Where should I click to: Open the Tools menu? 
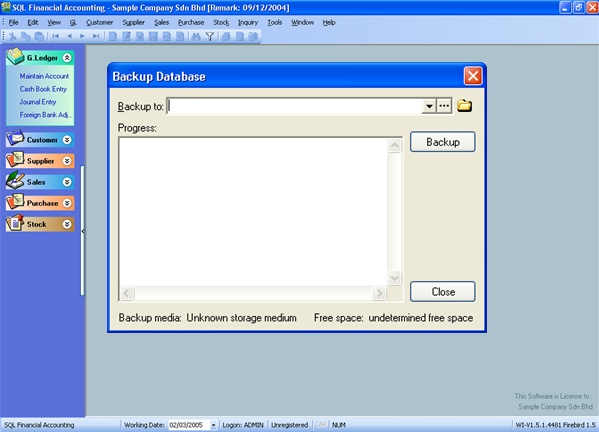pyautogui.click(x=275, y=23)
